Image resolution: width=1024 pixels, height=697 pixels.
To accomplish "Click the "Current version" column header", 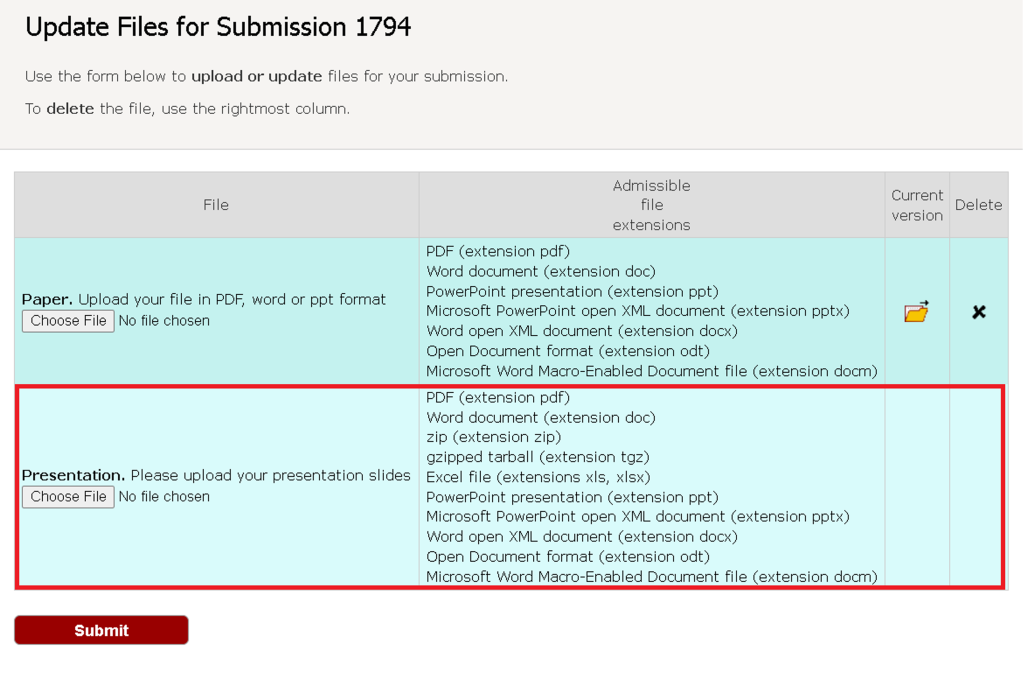I will (916, 205).
